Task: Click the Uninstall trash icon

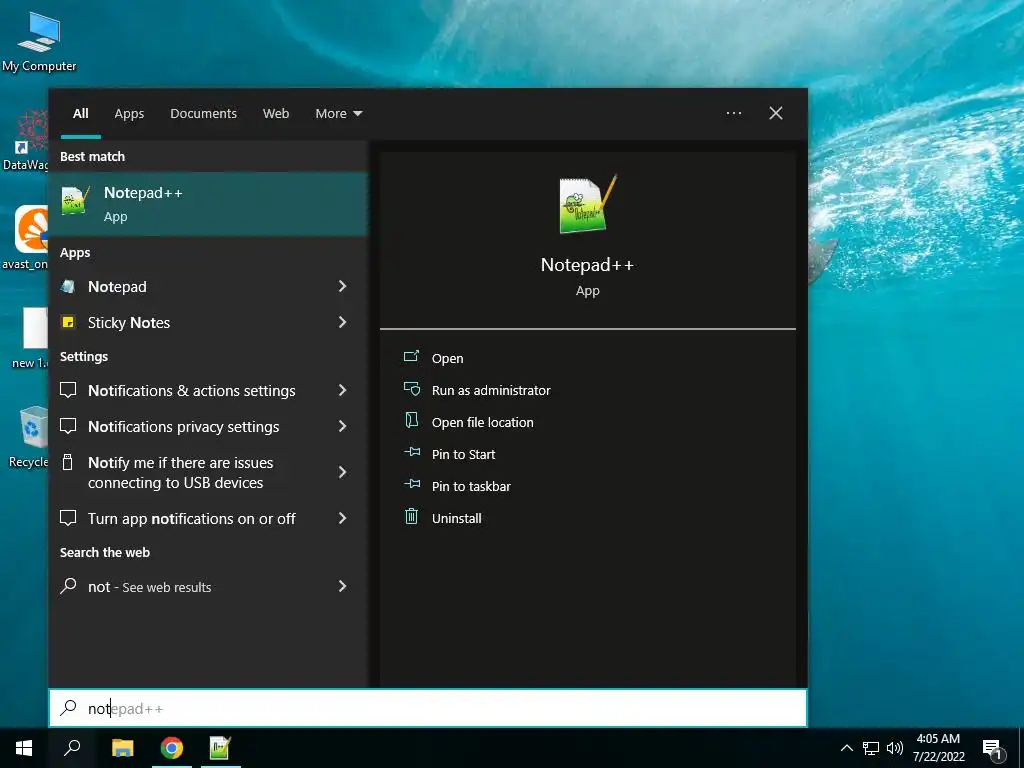Action: [411, 516]
